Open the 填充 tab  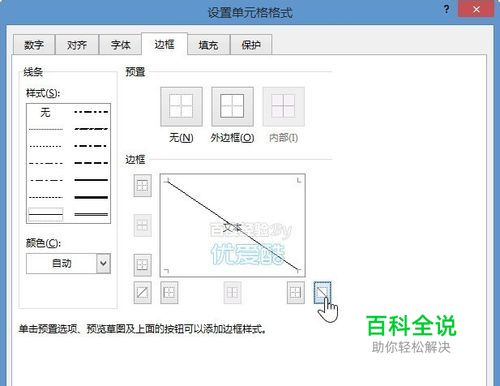point(208,44)
